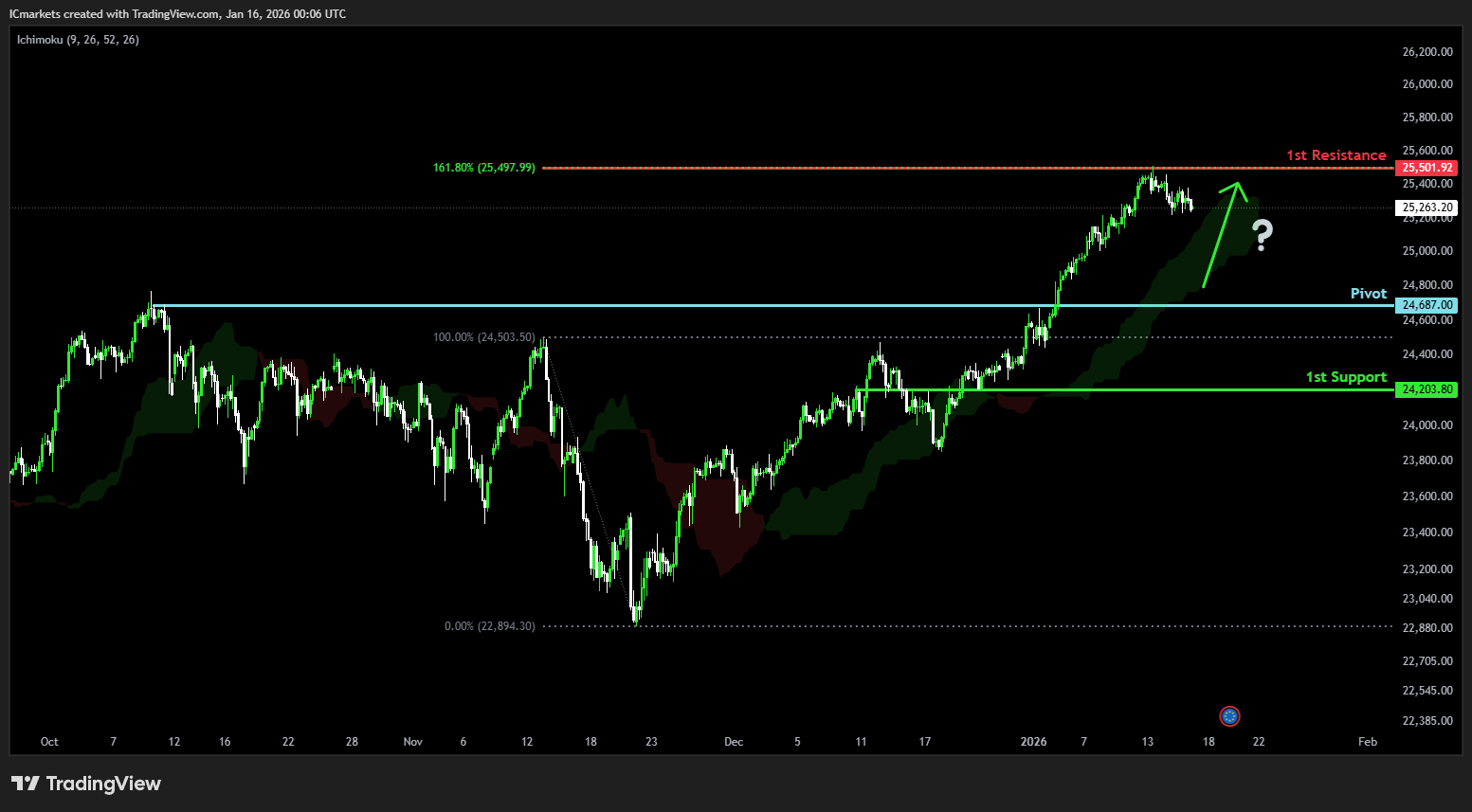Select the blue 24,687.00 pivot price tag
This screenshot has height=812, width=1472.
click(x=1427, y=305)
